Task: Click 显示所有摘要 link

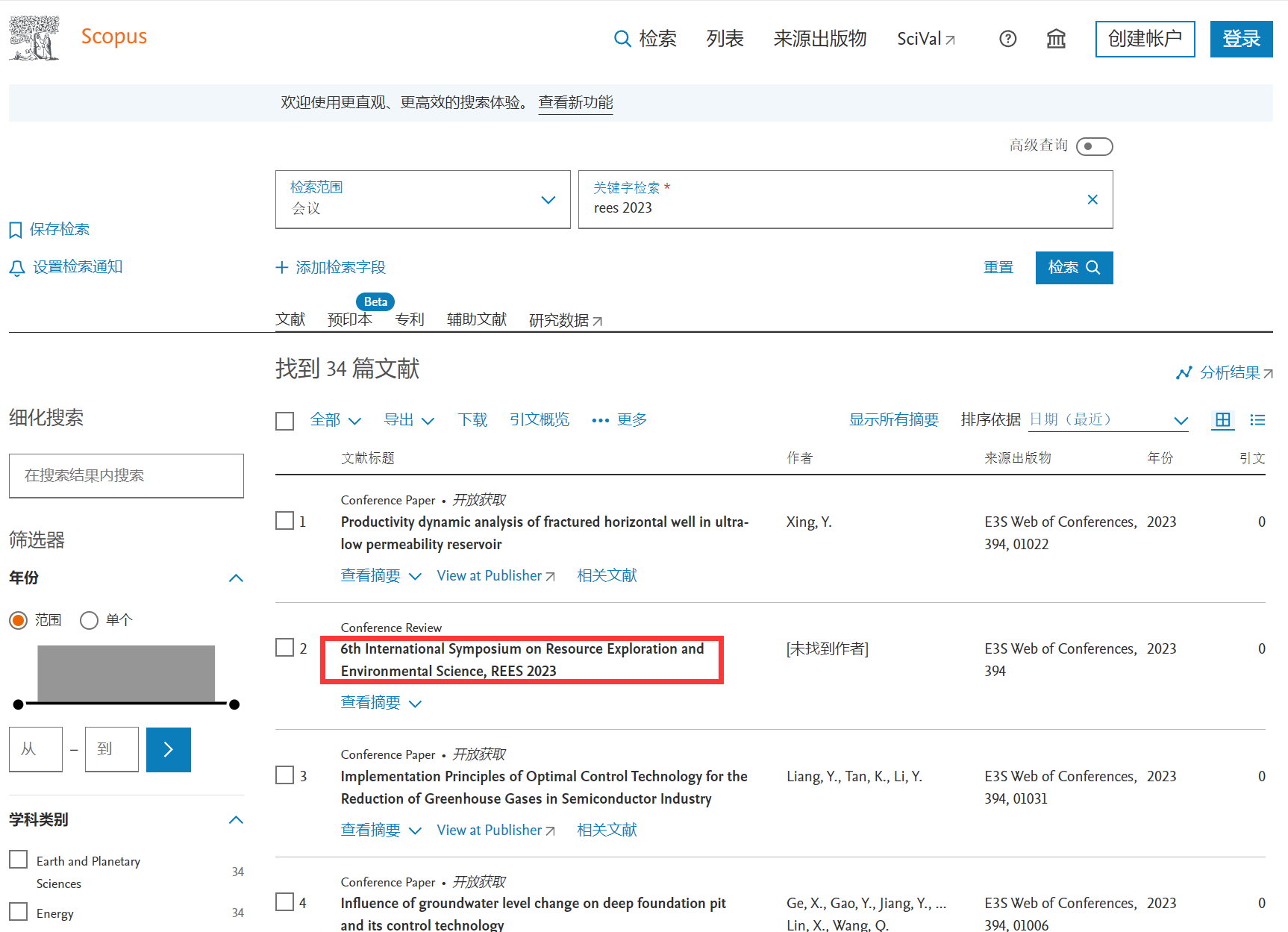Action: coord(893,420)
